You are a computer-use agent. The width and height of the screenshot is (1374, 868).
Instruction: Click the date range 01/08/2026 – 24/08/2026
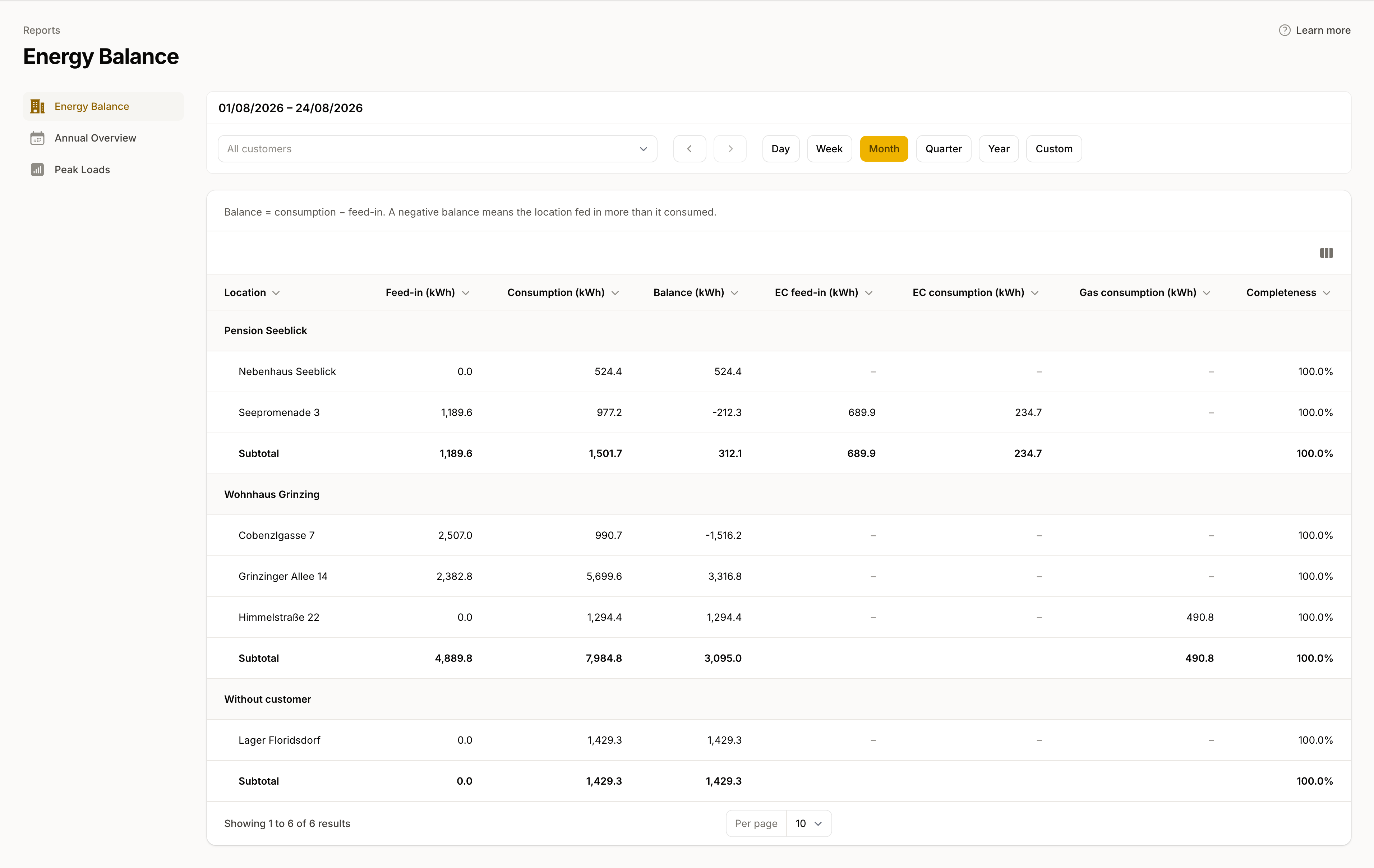[290, 108]
